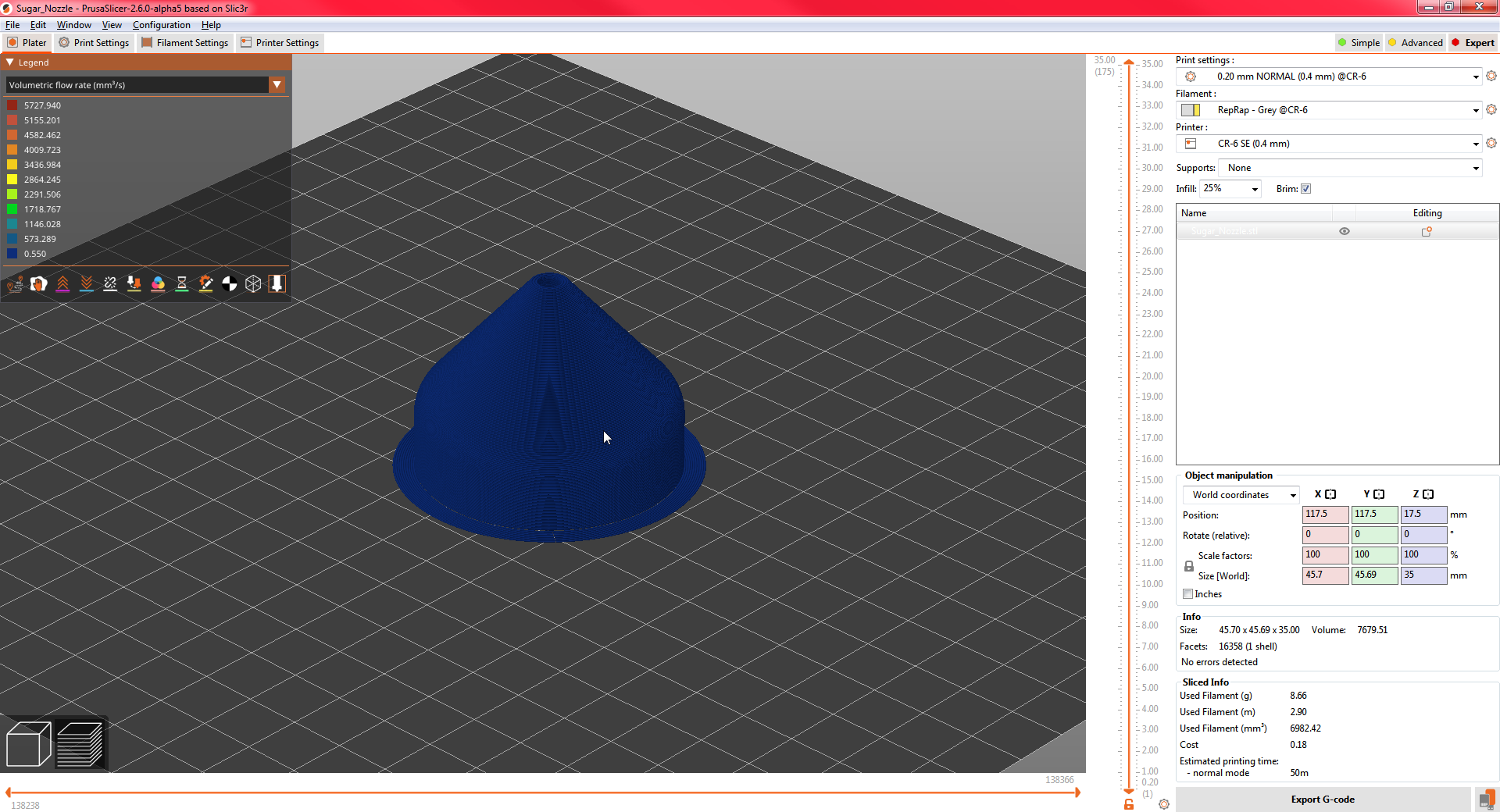Select Advanced mode
Viewport: 1500px width, 812px height.
pyautogui.click(x=1416, y=43)
